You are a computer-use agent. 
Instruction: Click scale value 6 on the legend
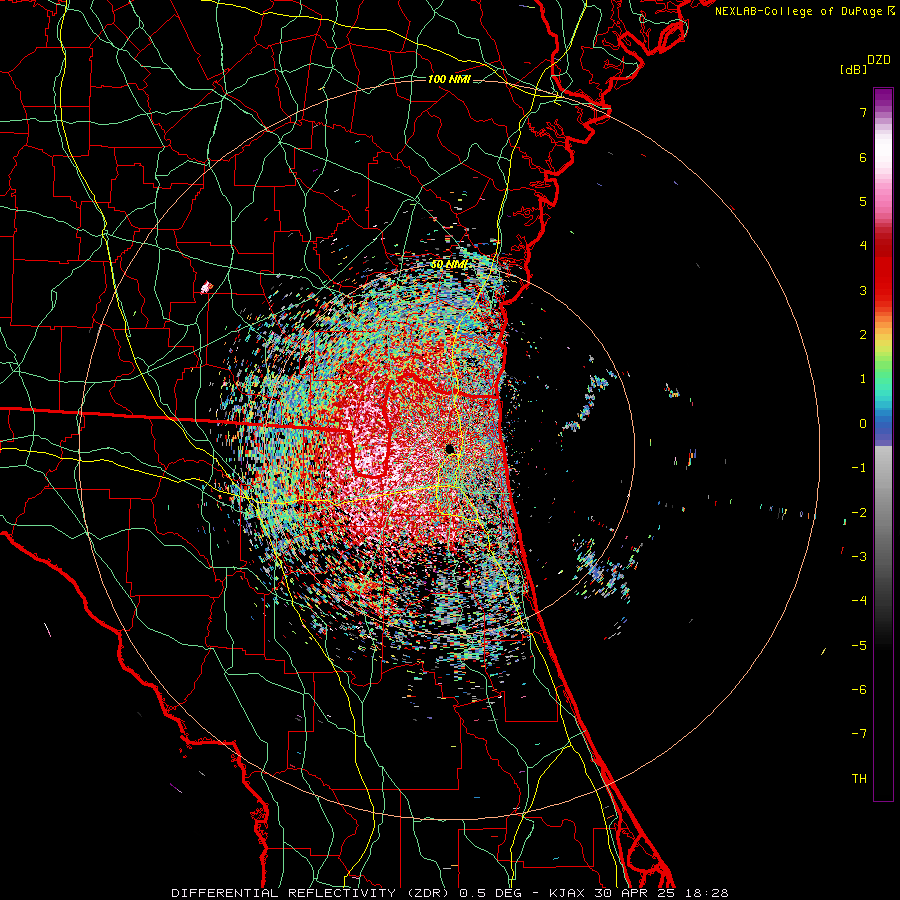(x=863, y=157)
